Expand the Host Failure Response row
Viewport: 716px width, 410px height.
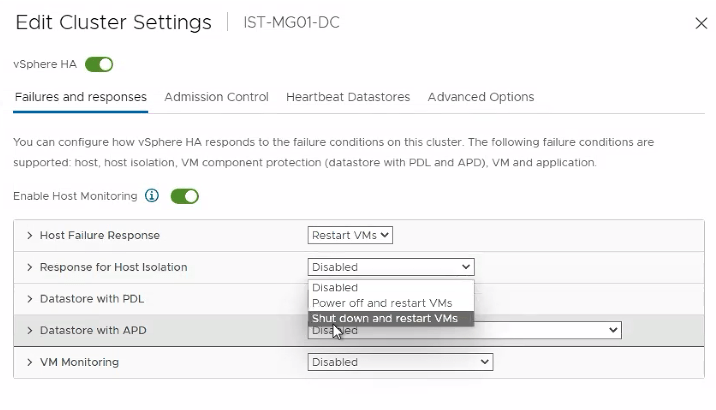click(x=30, y=235)
